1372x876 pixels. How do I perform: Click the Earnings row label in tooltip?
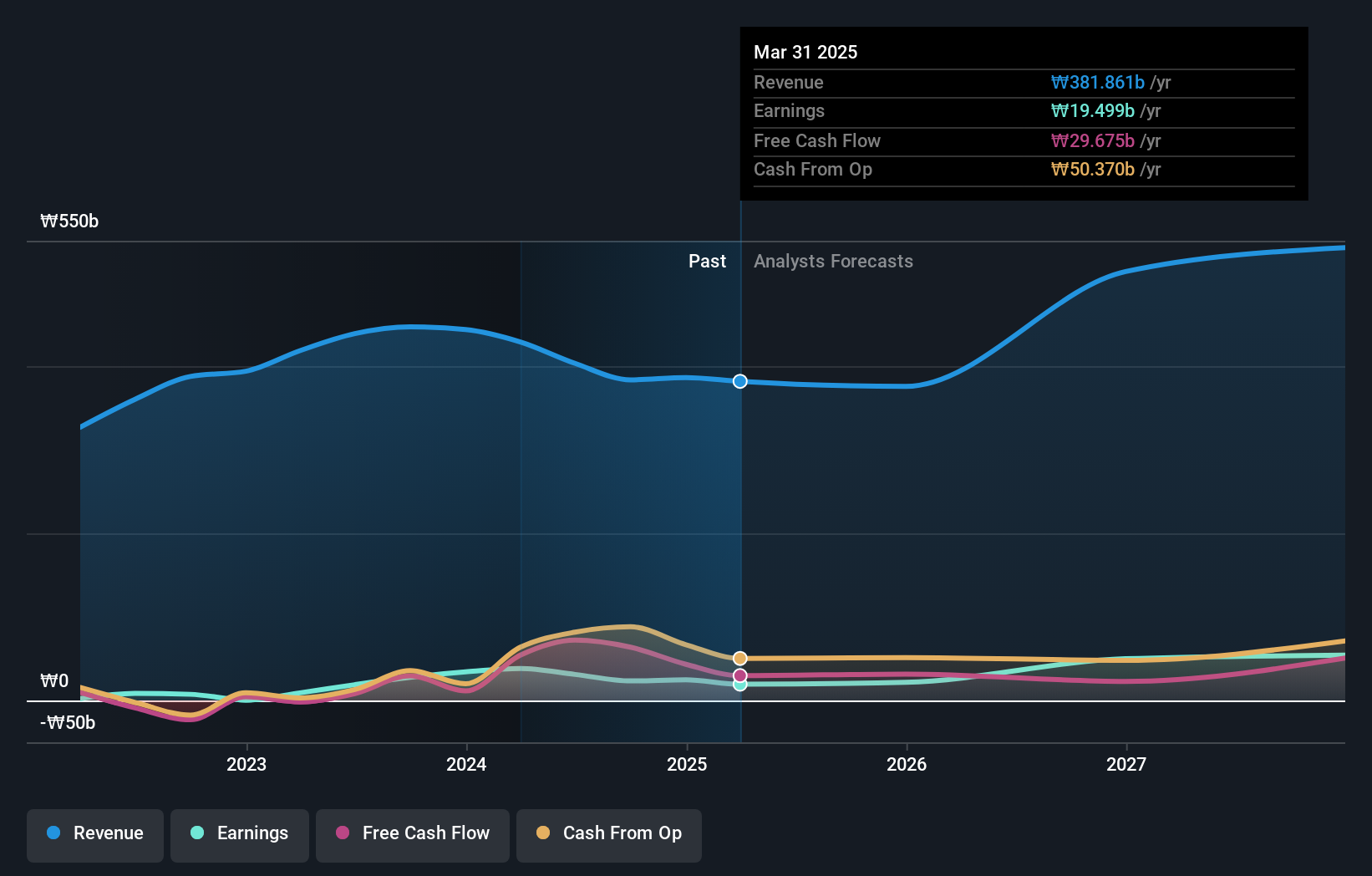point(789,111)
